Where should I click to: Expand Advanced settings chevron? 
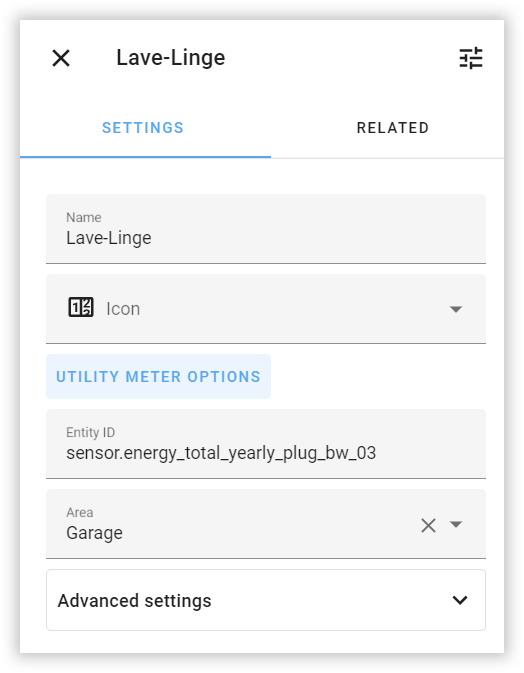click(x=460, y=600)
